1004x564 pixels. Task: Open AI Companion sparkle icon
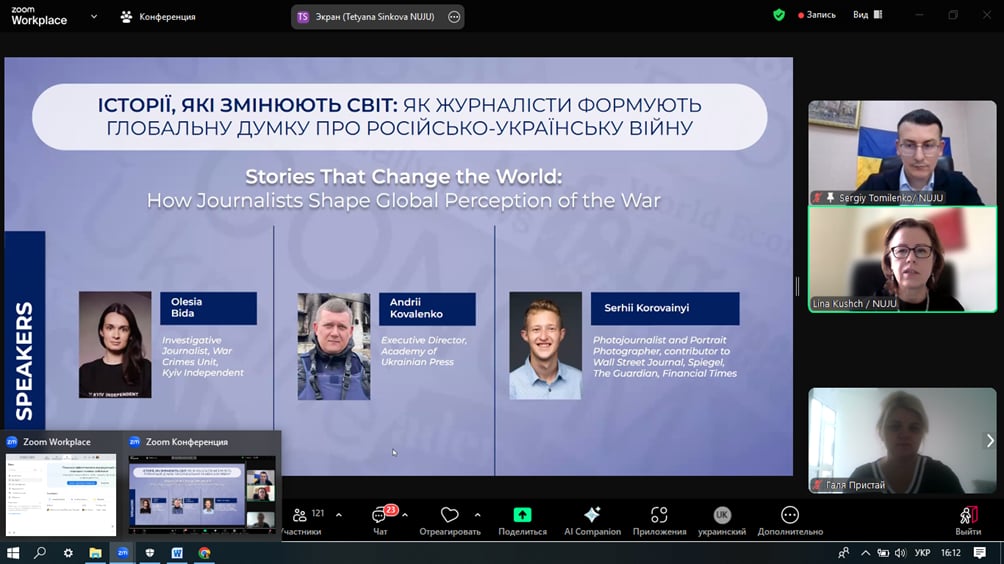coord(592,515)
